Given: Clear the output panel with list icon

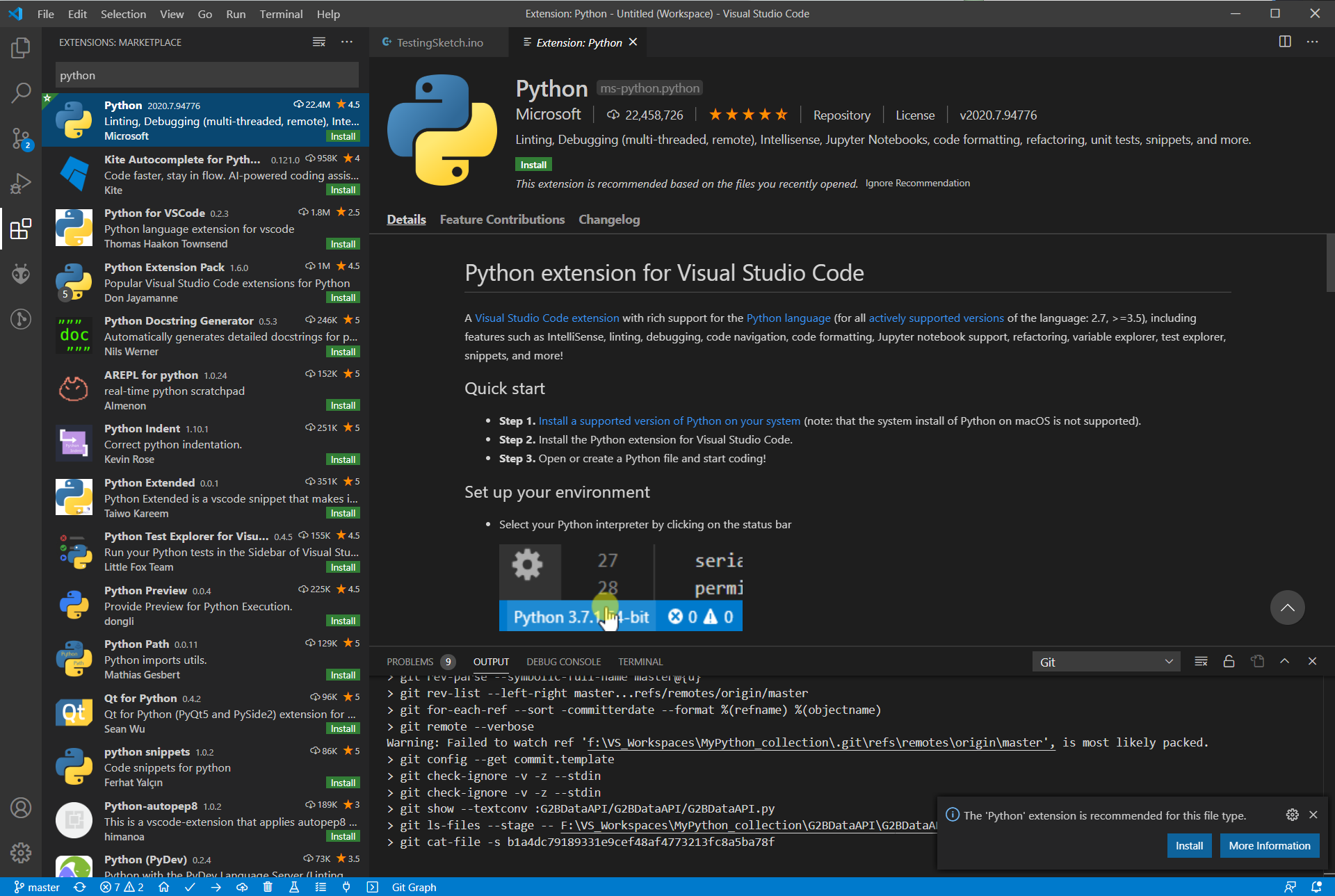Looking at the screenshot, I should [1201, 662].
